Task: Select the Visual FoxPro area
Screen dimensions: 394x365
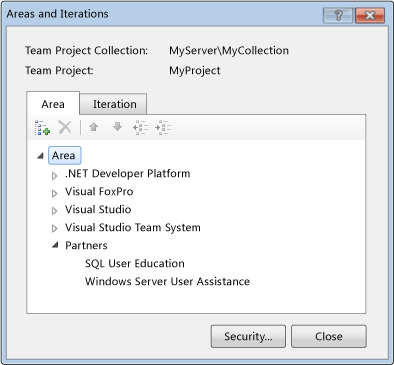Action: tap(99, 192)
